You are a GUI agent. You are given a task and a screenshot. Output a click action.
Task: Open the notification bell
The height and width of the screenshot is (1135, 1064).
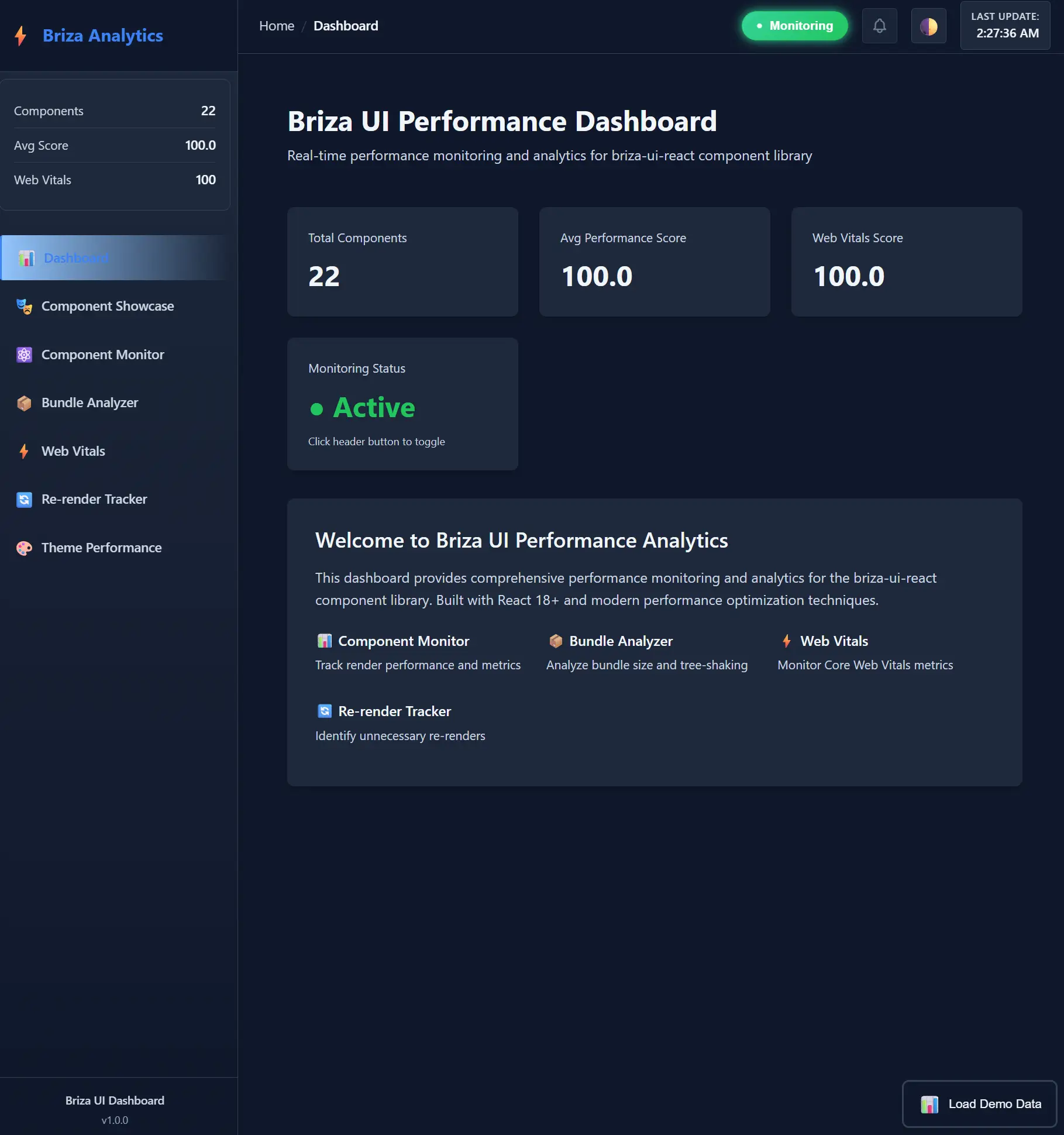coord(879,25)
